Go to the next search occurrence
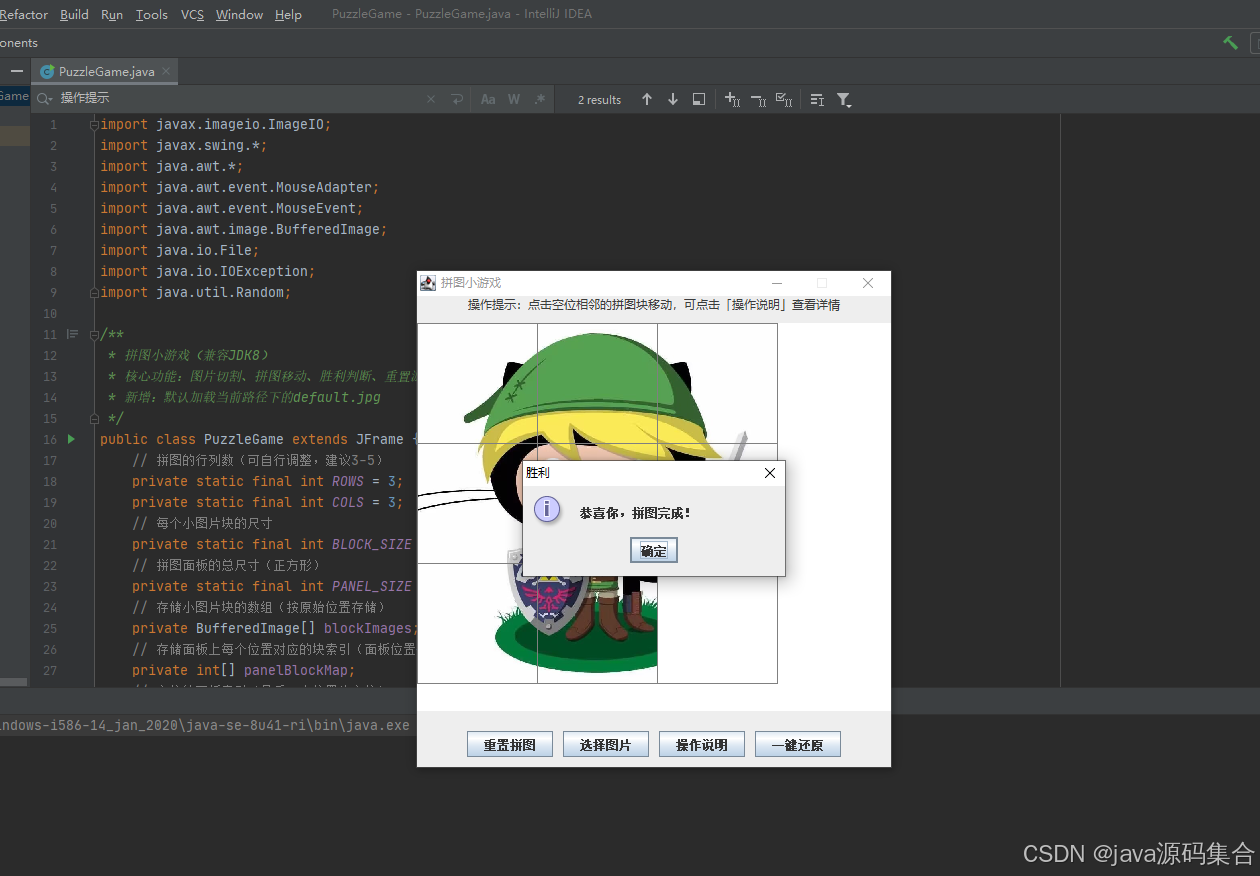 673,99
